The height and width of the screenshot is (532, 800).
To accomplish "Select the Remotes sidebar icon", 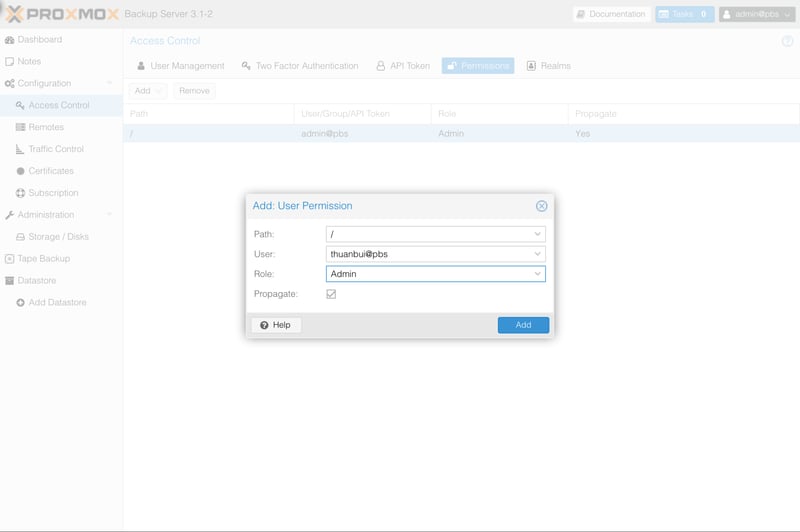I will pos(20,128).
